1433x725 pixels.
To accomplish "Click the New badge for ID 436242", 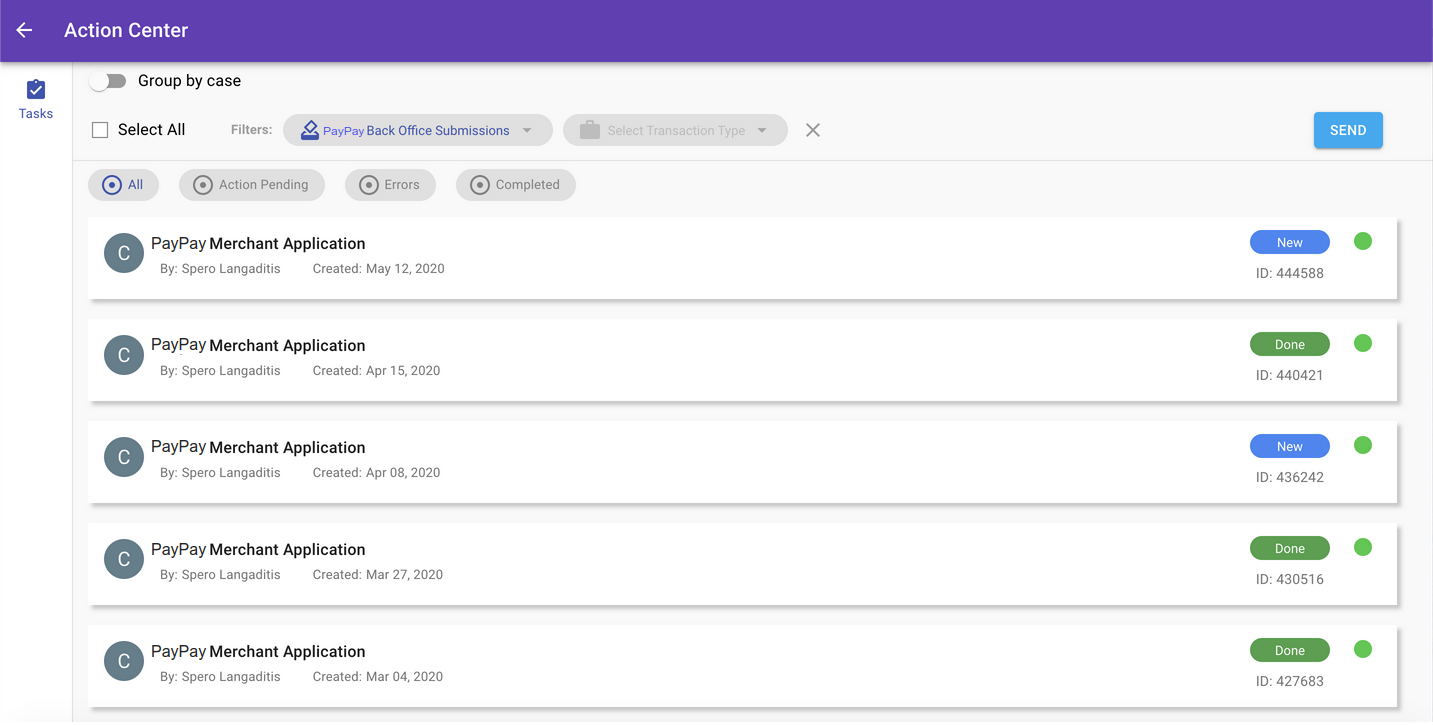I will [1290, 446].
